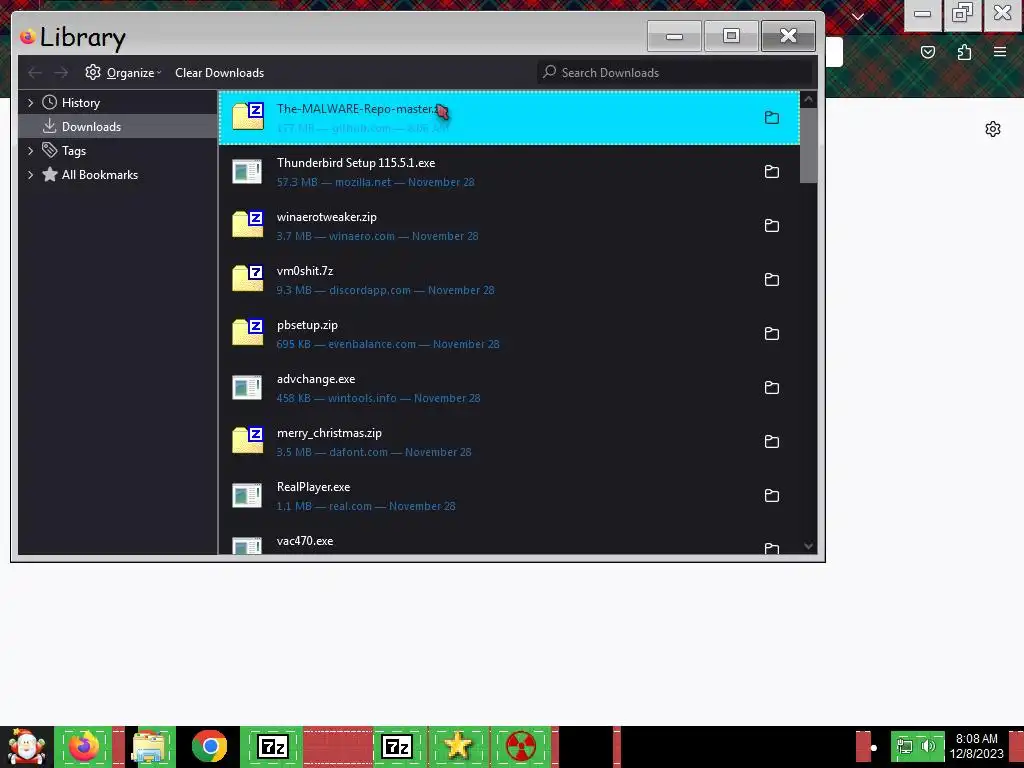The width and height of the screenshot is (1024, 768).
Task: Open containing folder for Thunderbird Setup 115.5.1.exe
Action: pos(772,172)
